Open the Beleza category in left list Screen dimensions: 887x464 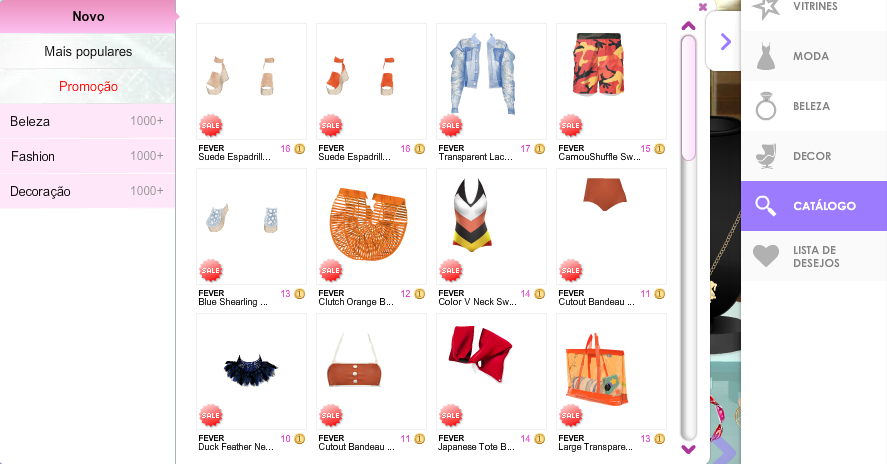pos(88,121)
